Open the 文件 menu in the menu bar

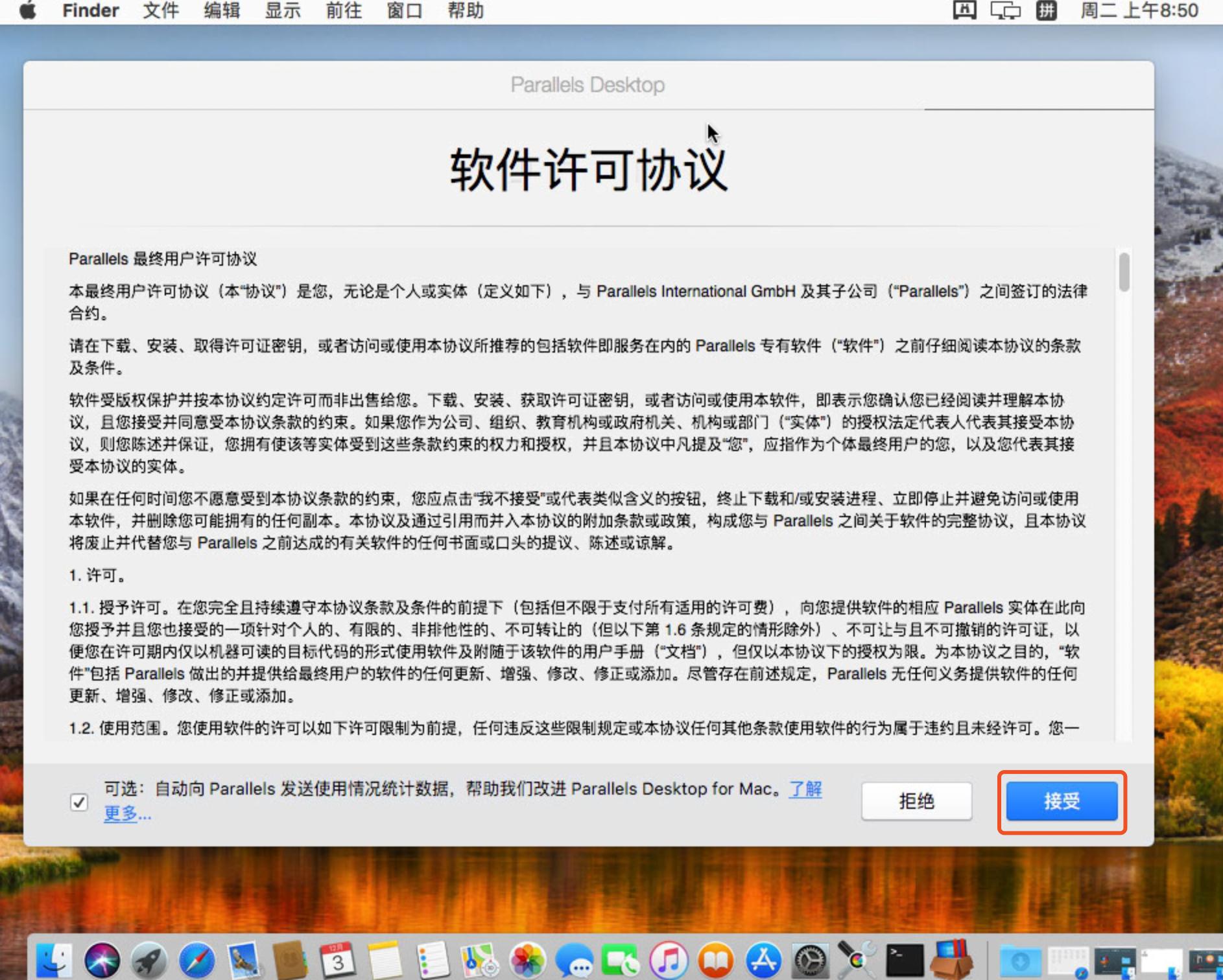pyautogui.click(x=160, y=10)
